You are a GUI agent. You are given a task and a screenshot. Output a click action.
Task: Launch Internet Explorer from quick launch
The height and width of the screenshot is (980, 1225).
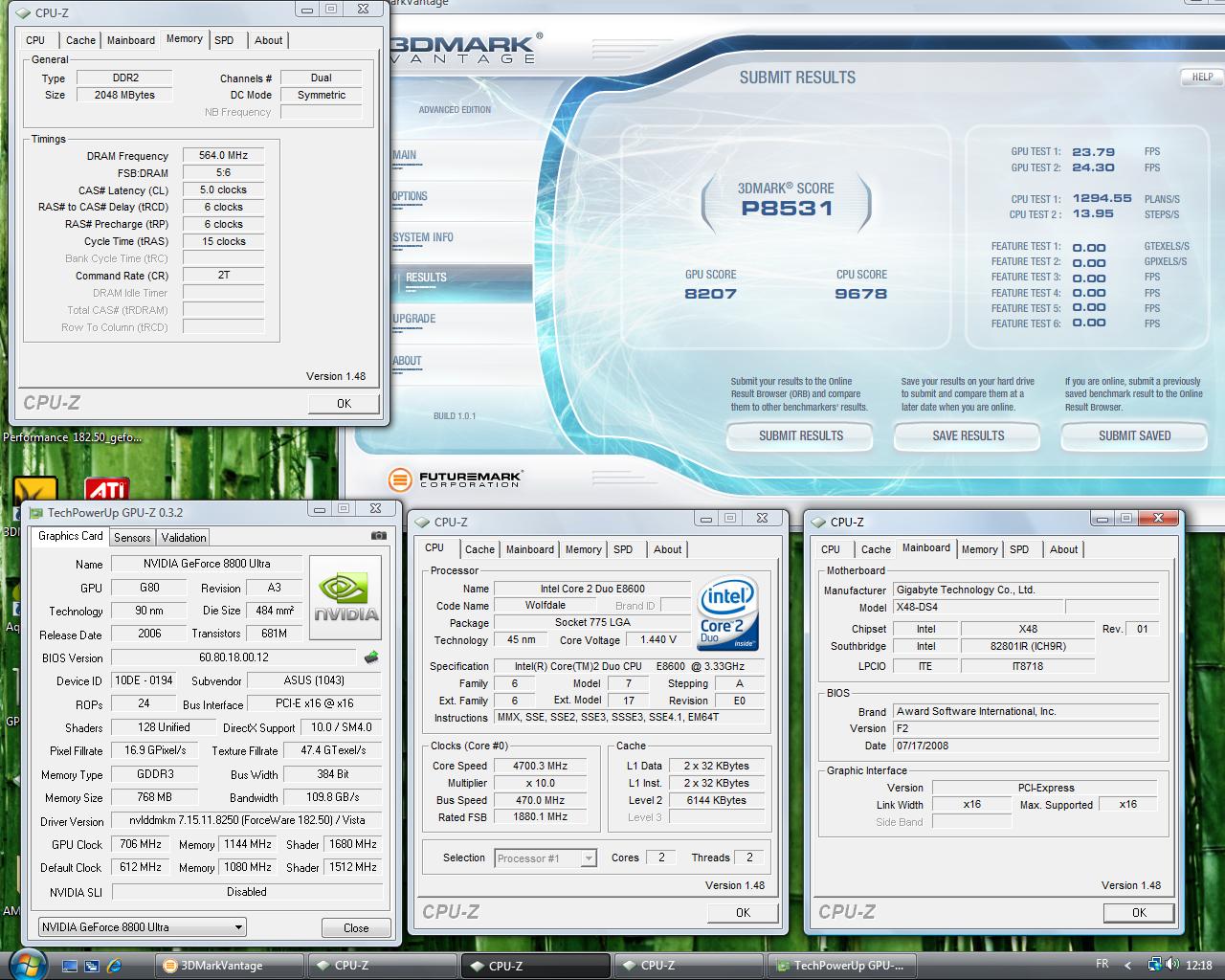(x=115, y=966)
